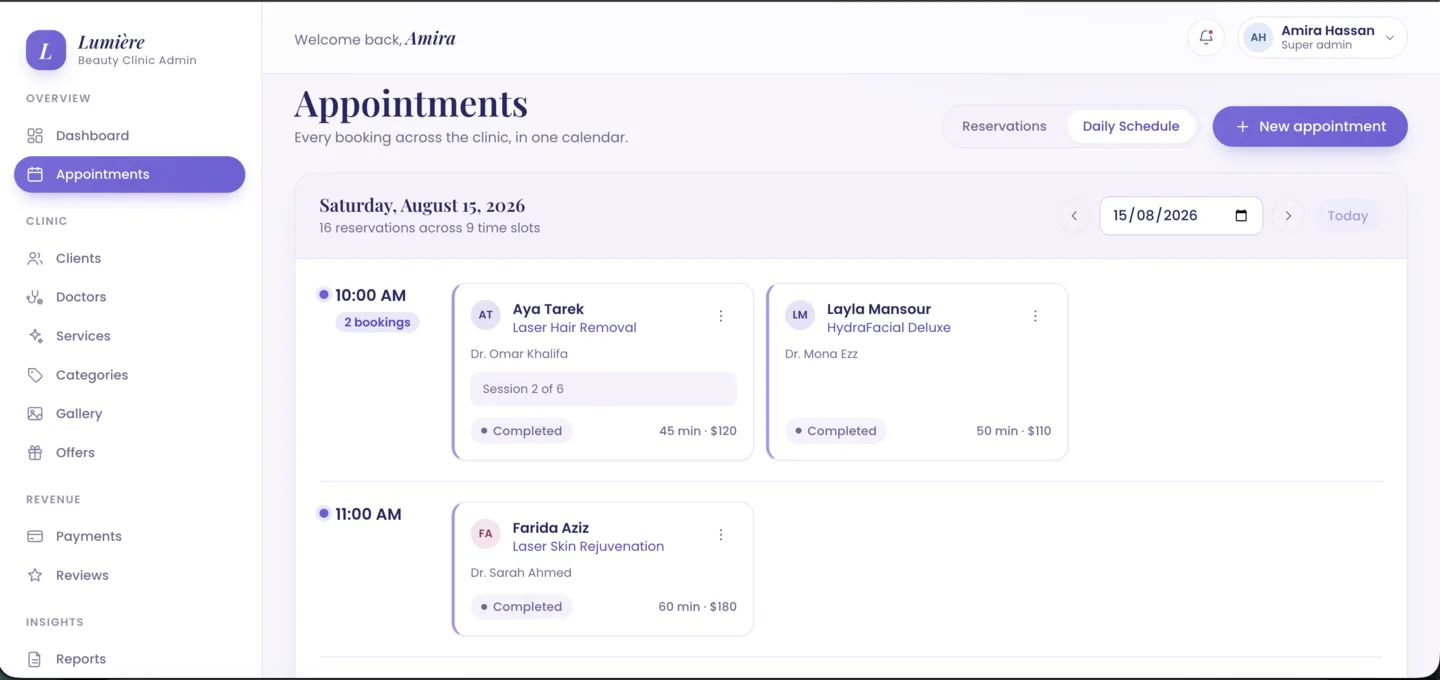Click HydraFacial Deluxe service link

pyautogui.click(x=889, y=328)
